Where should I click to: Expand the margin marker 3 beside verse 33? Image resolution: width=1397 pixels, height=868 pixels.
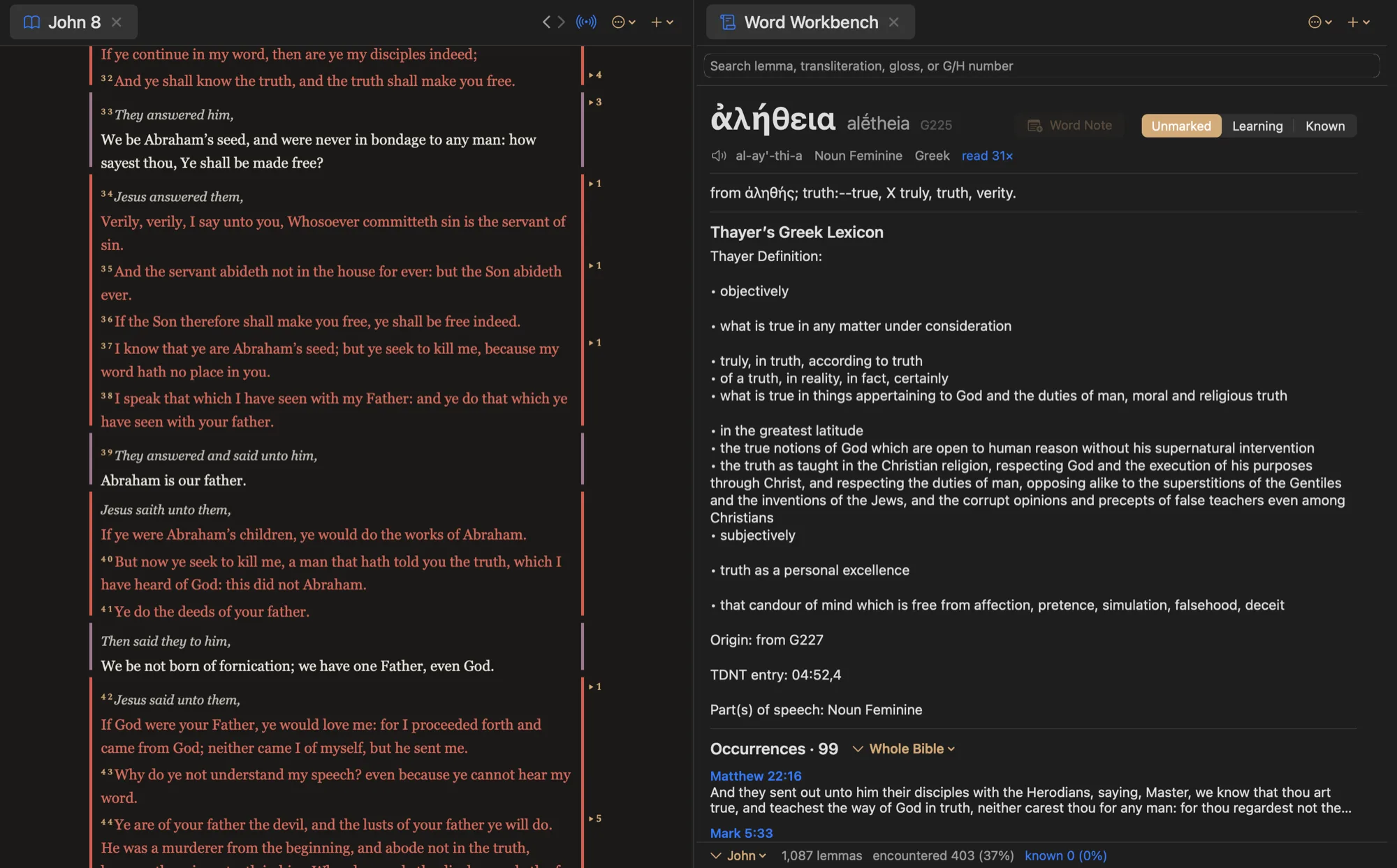(x=595, y=102)
